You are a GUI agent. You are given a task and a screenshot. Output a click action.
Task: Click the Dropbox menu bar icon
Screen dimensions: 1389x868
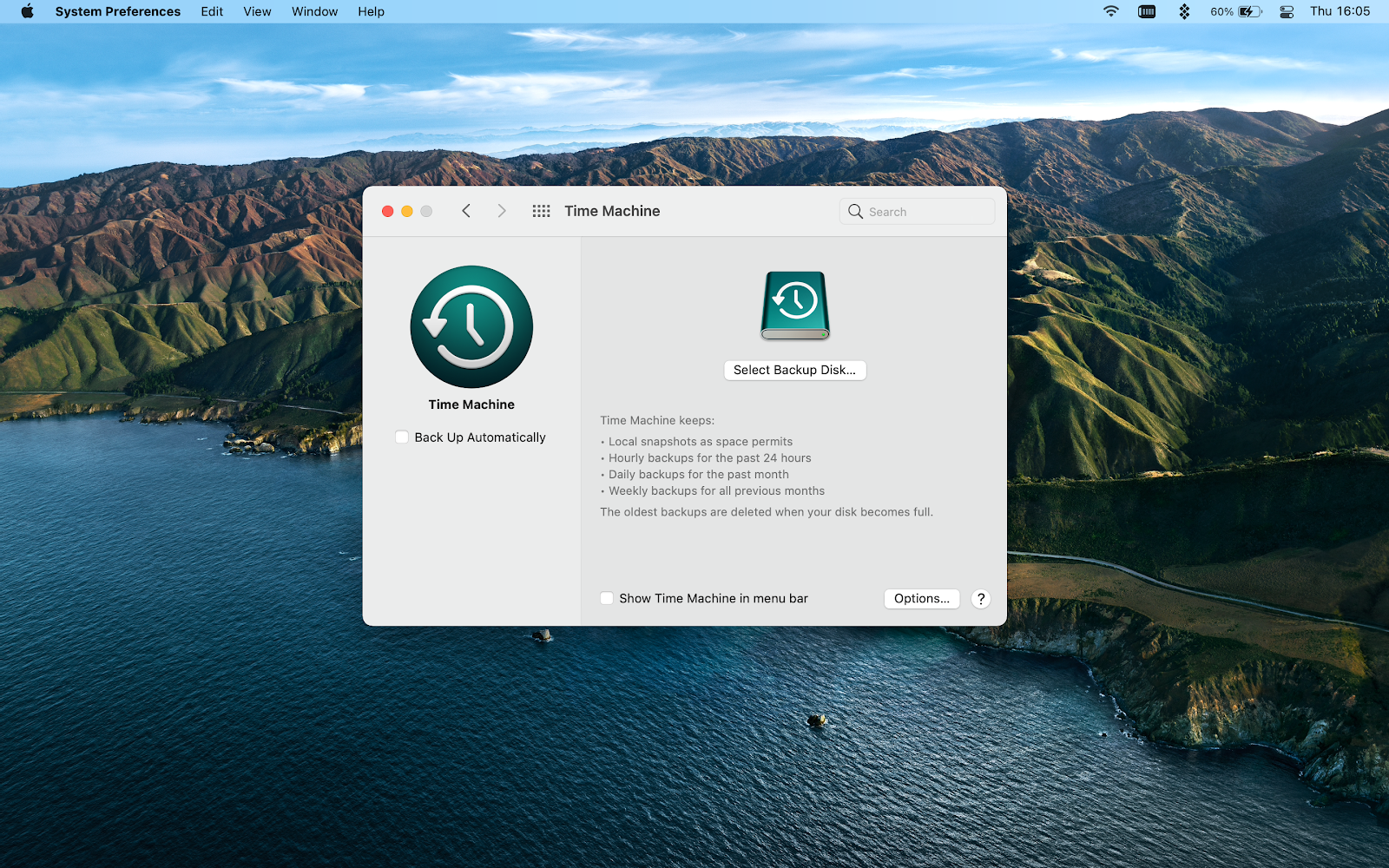[x=1184, y=11]
